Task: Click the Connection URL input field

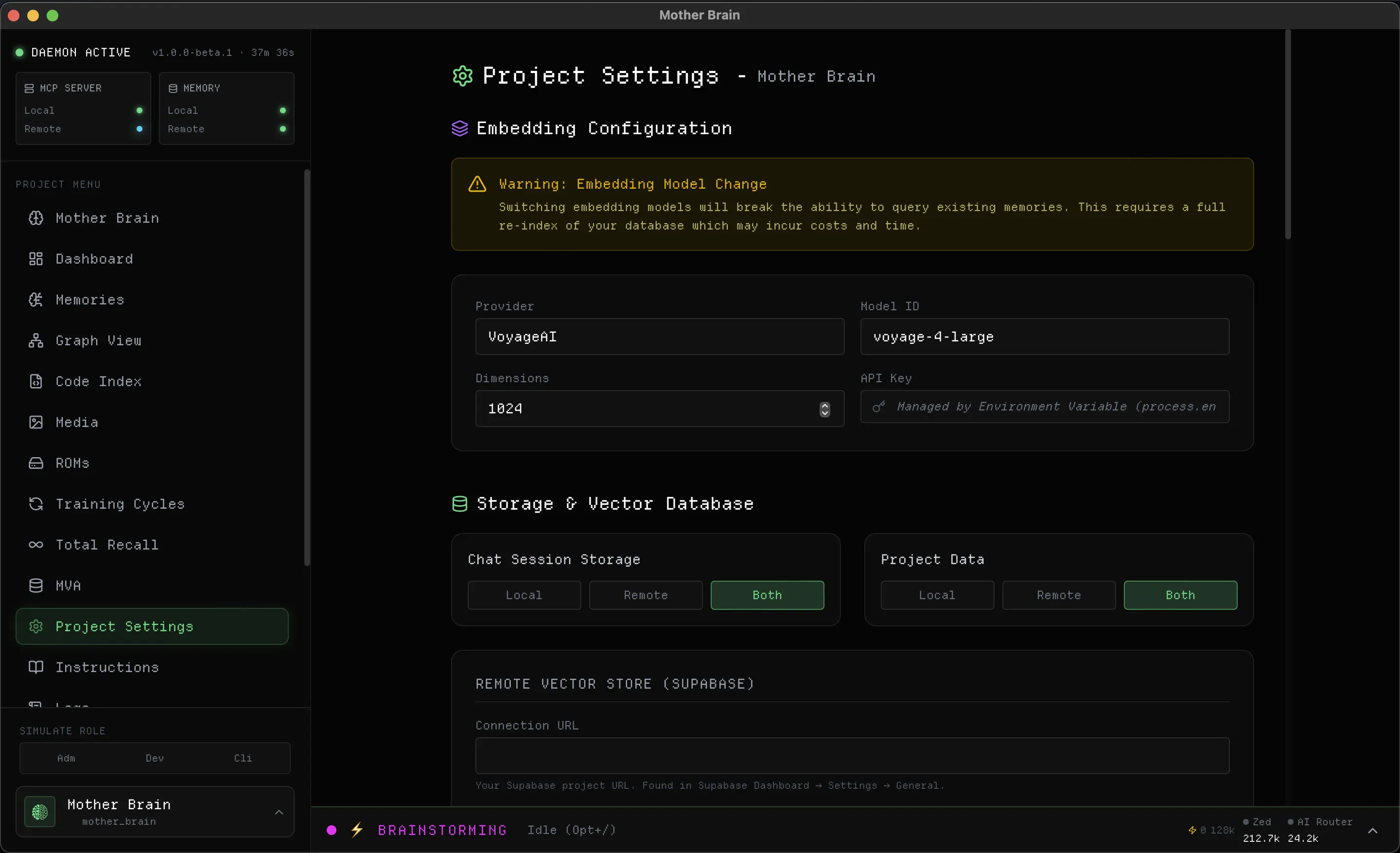Action: (x=852, y=756)
